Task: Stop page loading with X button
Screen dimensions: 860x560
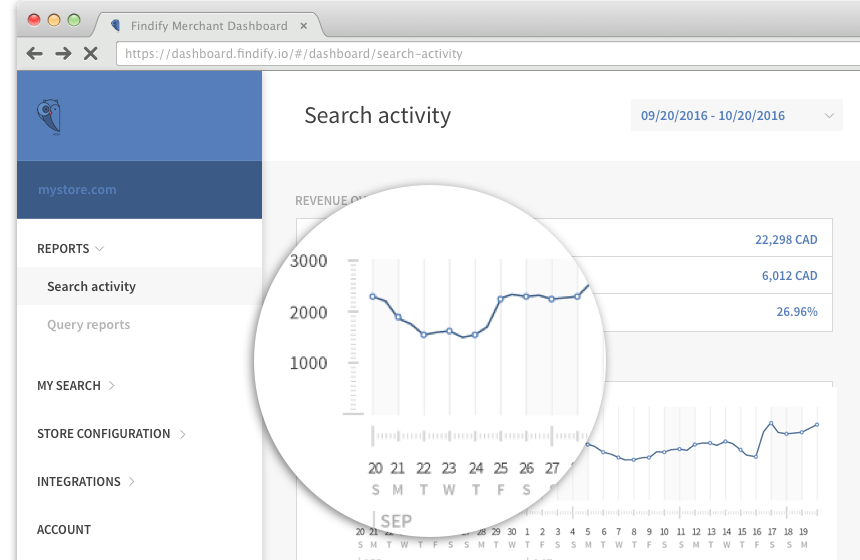Action: [x=90, y=53]
